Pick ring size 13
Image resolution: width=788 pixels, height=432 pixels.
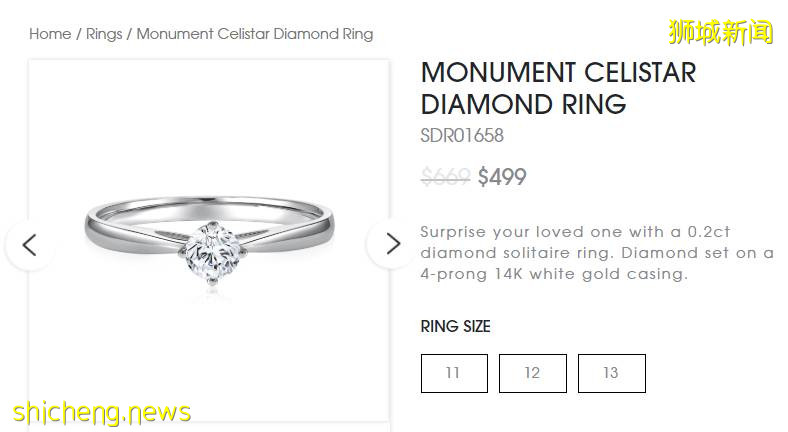[x=611, y=373]
